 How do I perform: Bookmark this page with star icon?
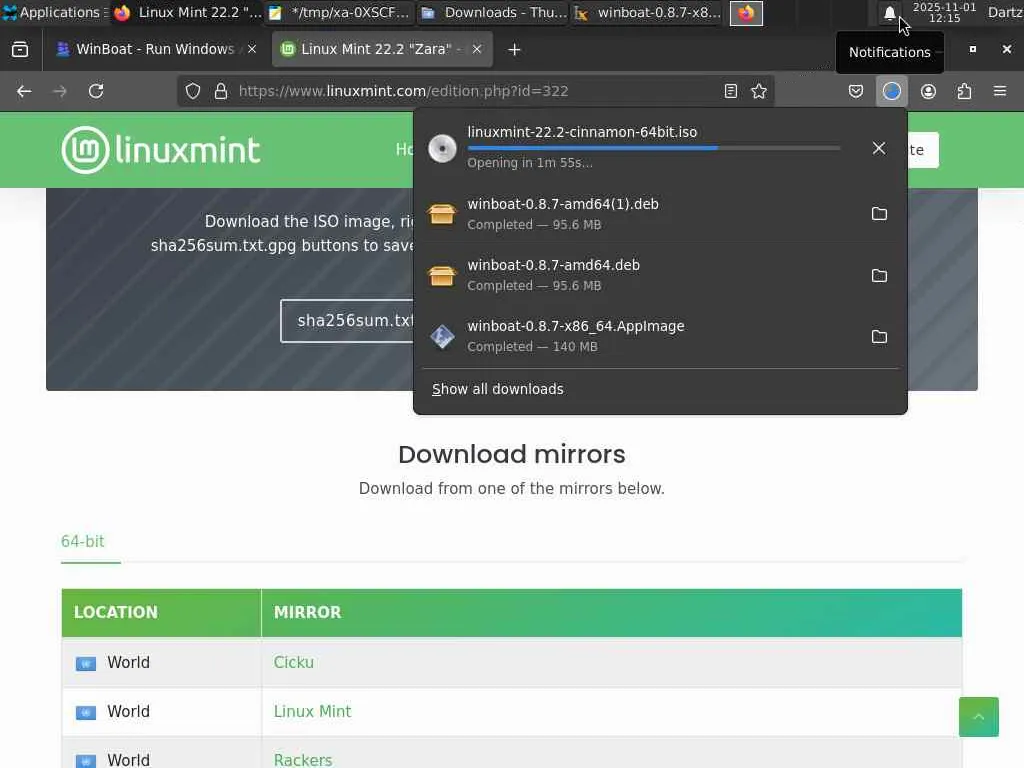(759, 91)
